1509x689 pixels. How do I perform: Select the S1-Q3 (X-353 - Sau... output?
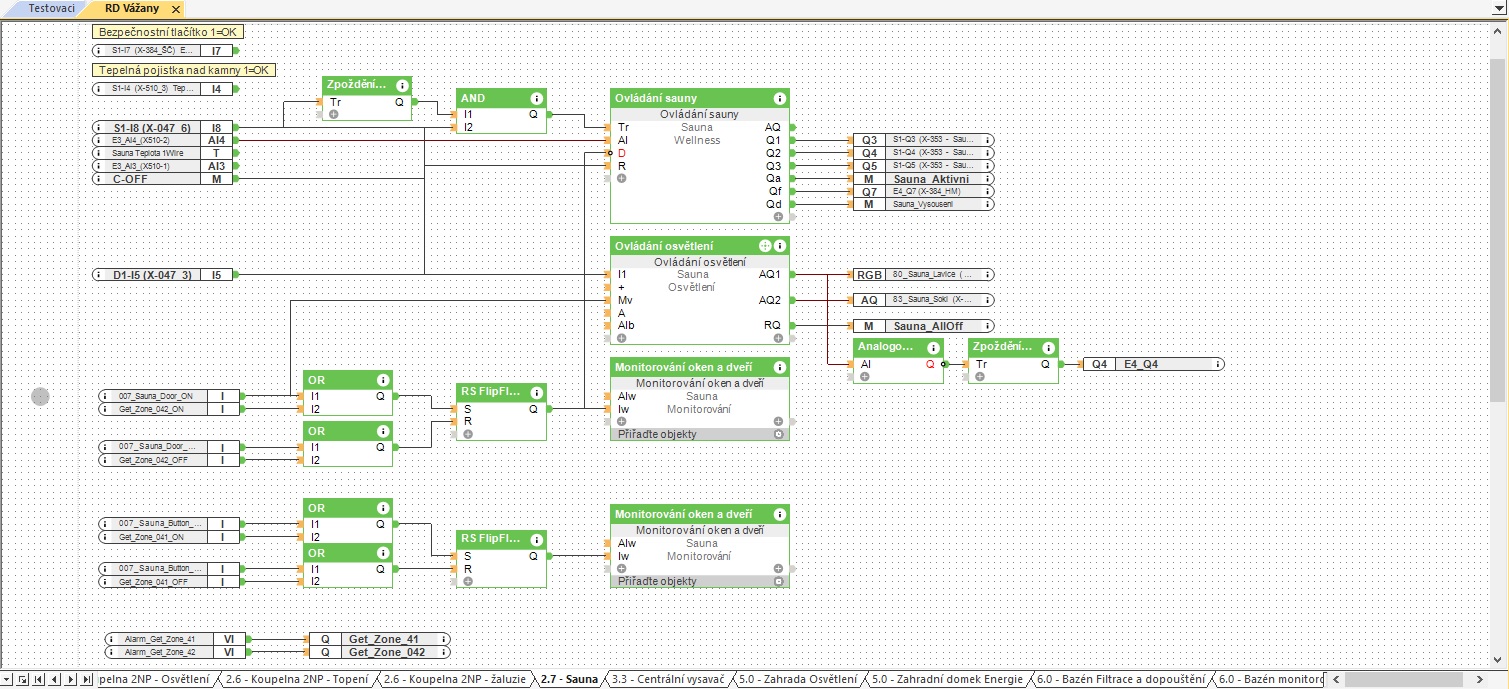tap(923, 140)
